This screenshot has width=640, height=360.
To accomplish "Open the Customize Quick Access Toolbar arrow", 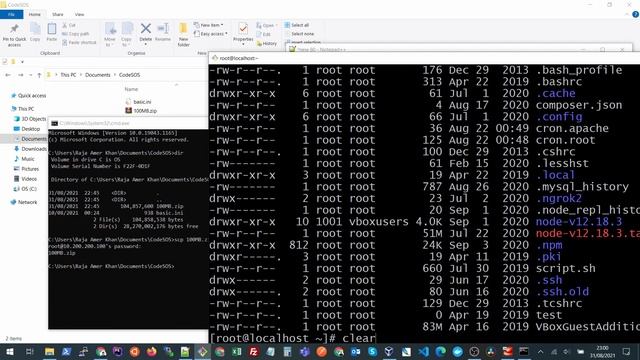I will pyautogui.click(x=22, y=62).
